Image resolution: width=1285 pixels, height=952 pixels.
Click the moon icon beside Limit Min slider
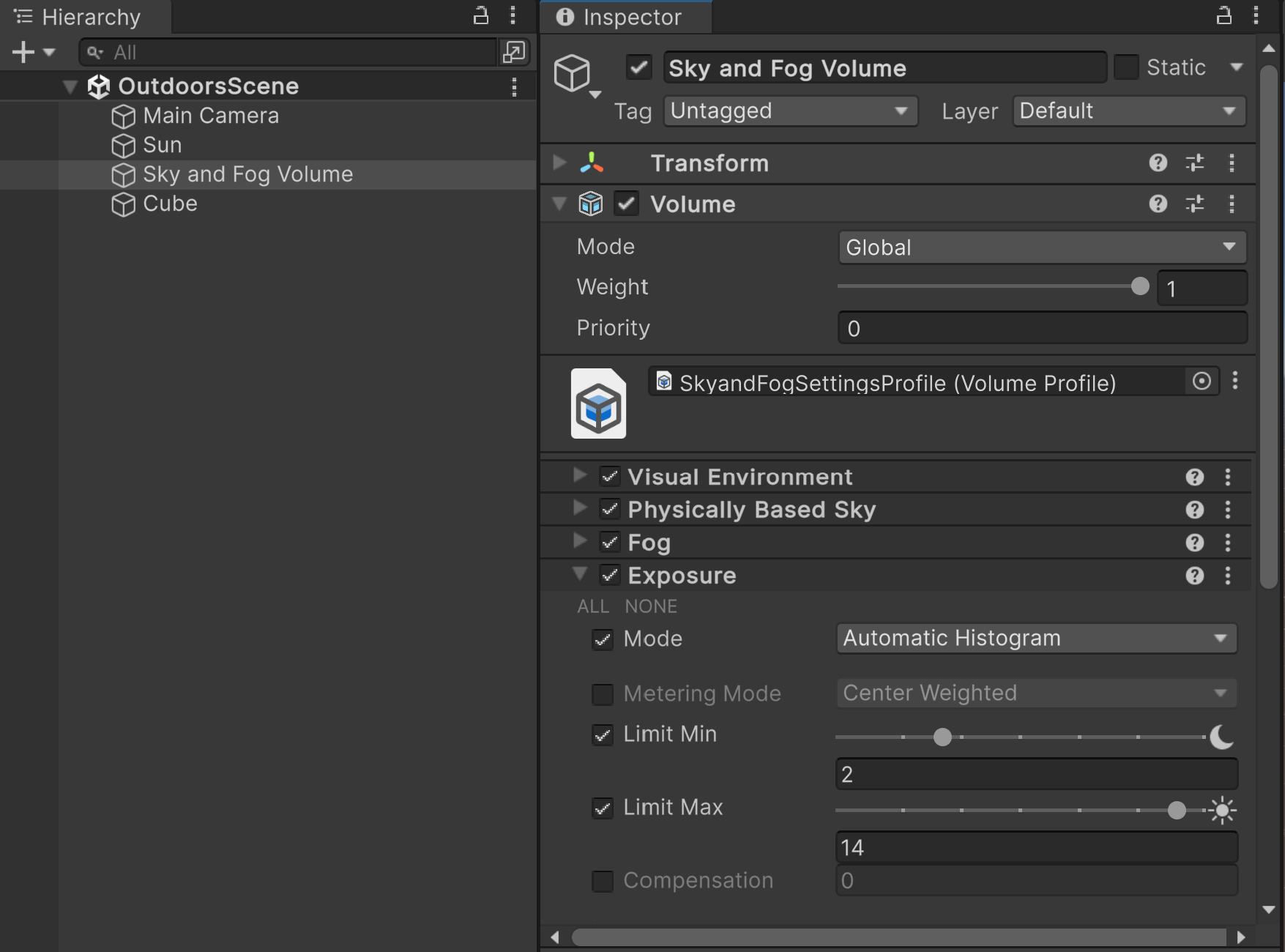click(1221, 737)
